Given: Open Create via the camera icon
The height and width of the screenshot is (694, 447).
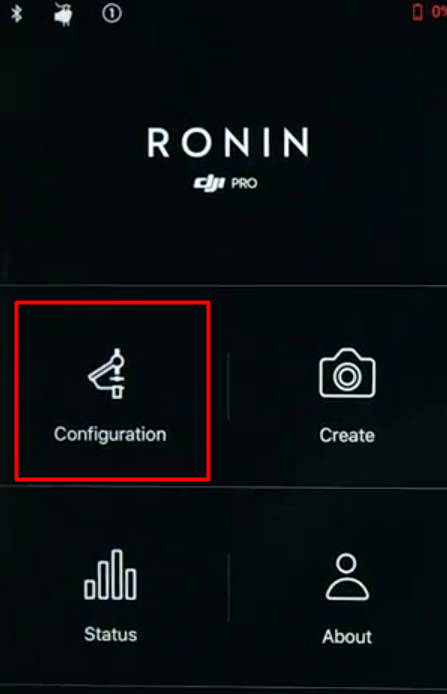Looking at the screenshot, I should tap(347, 373).
